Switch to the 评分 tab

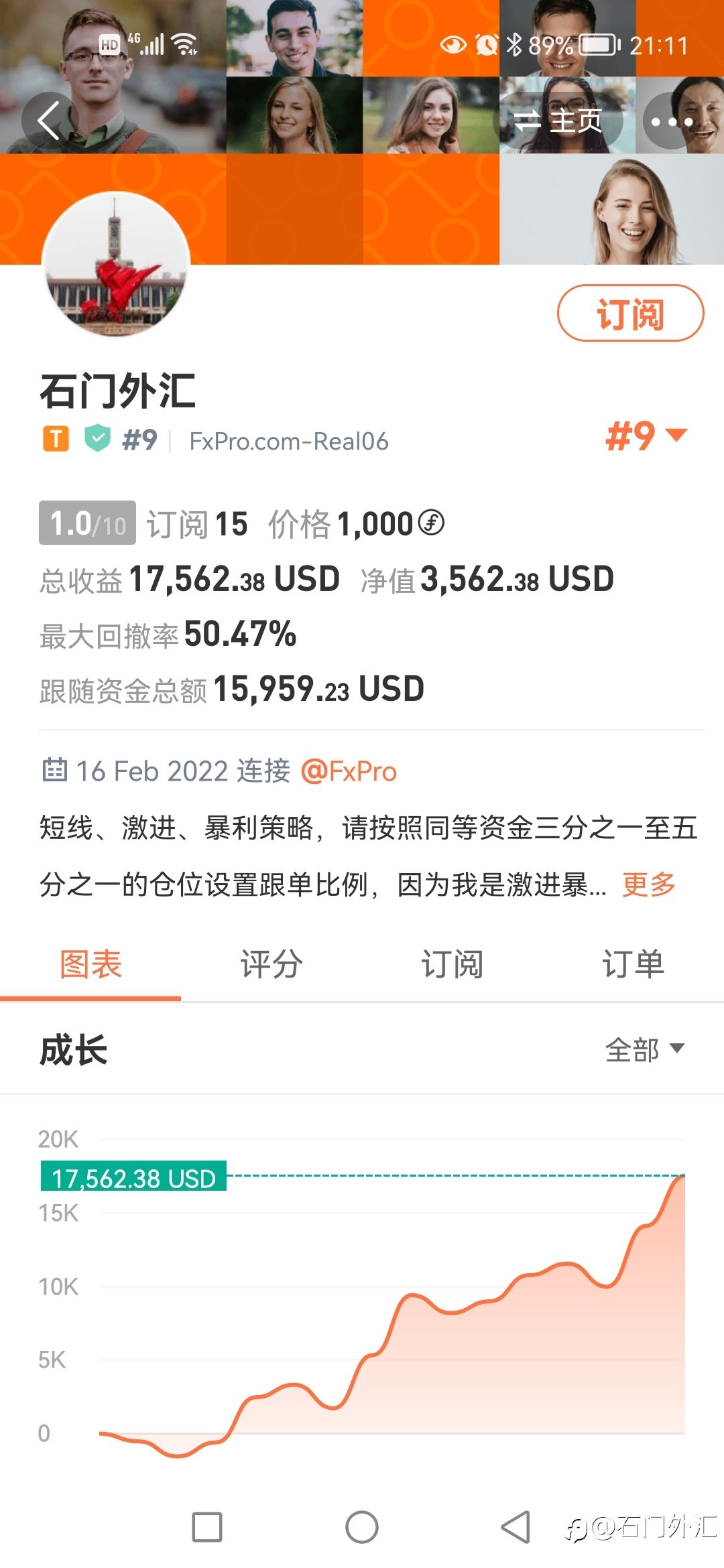[271, 964]
